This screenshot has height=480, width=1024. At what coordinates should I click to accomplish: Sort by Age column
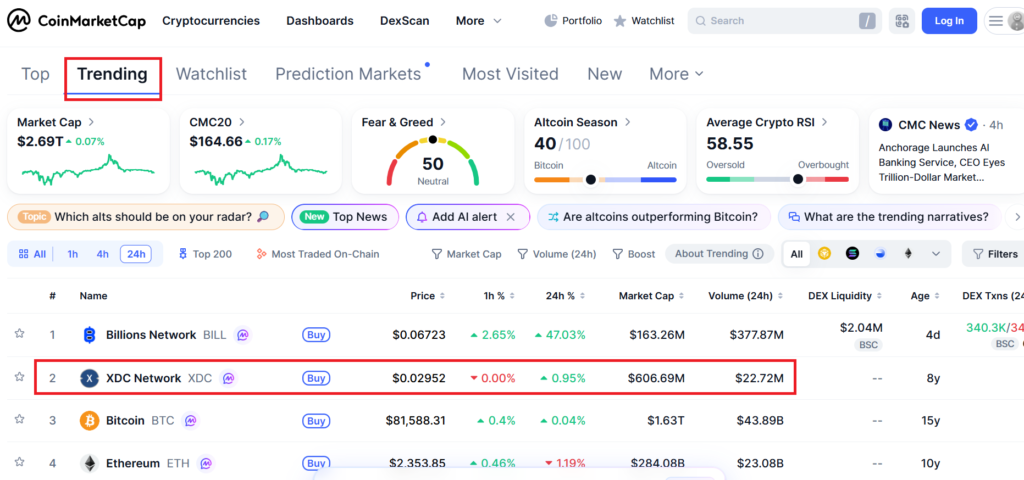925,296
